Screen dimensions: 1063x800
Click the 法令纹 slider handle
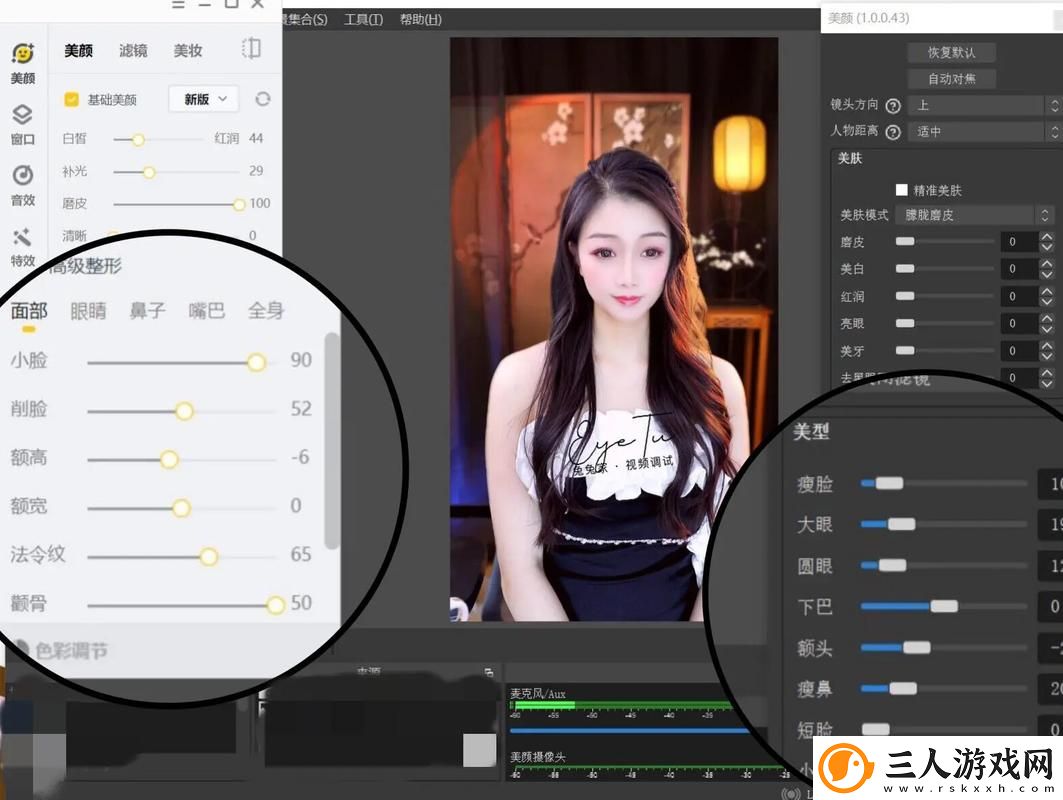pyautogui.click(x=209, y=557)
